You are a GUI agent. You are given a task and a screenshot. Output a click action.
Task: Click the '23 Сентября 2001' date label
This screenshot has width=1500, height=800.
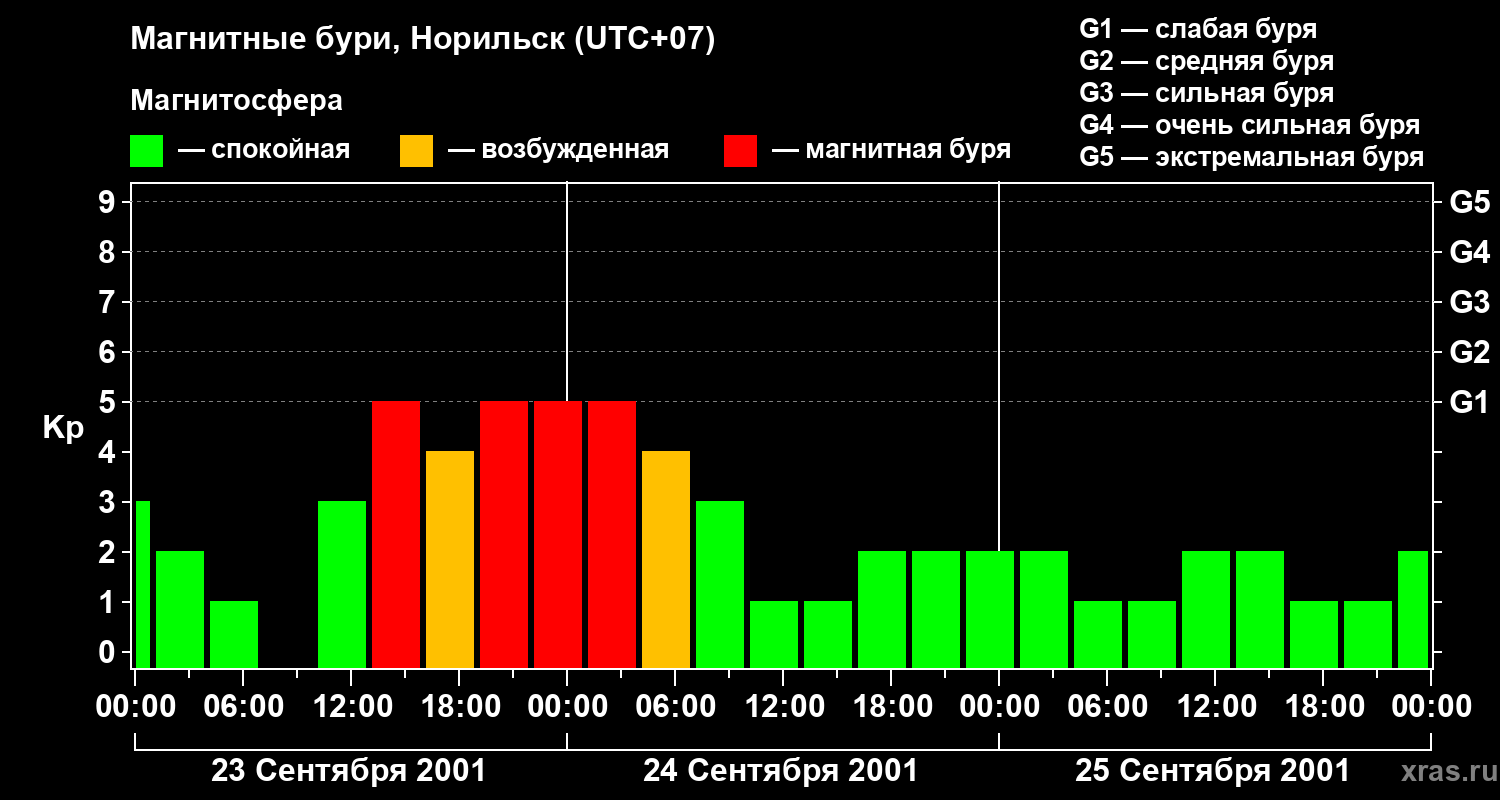coord(349,771)
